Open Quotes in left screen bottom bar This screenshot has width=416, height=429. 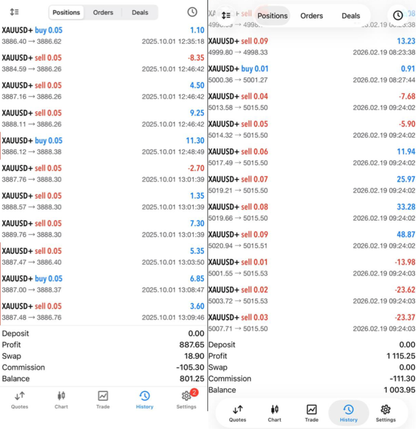(x=20, y=400)
